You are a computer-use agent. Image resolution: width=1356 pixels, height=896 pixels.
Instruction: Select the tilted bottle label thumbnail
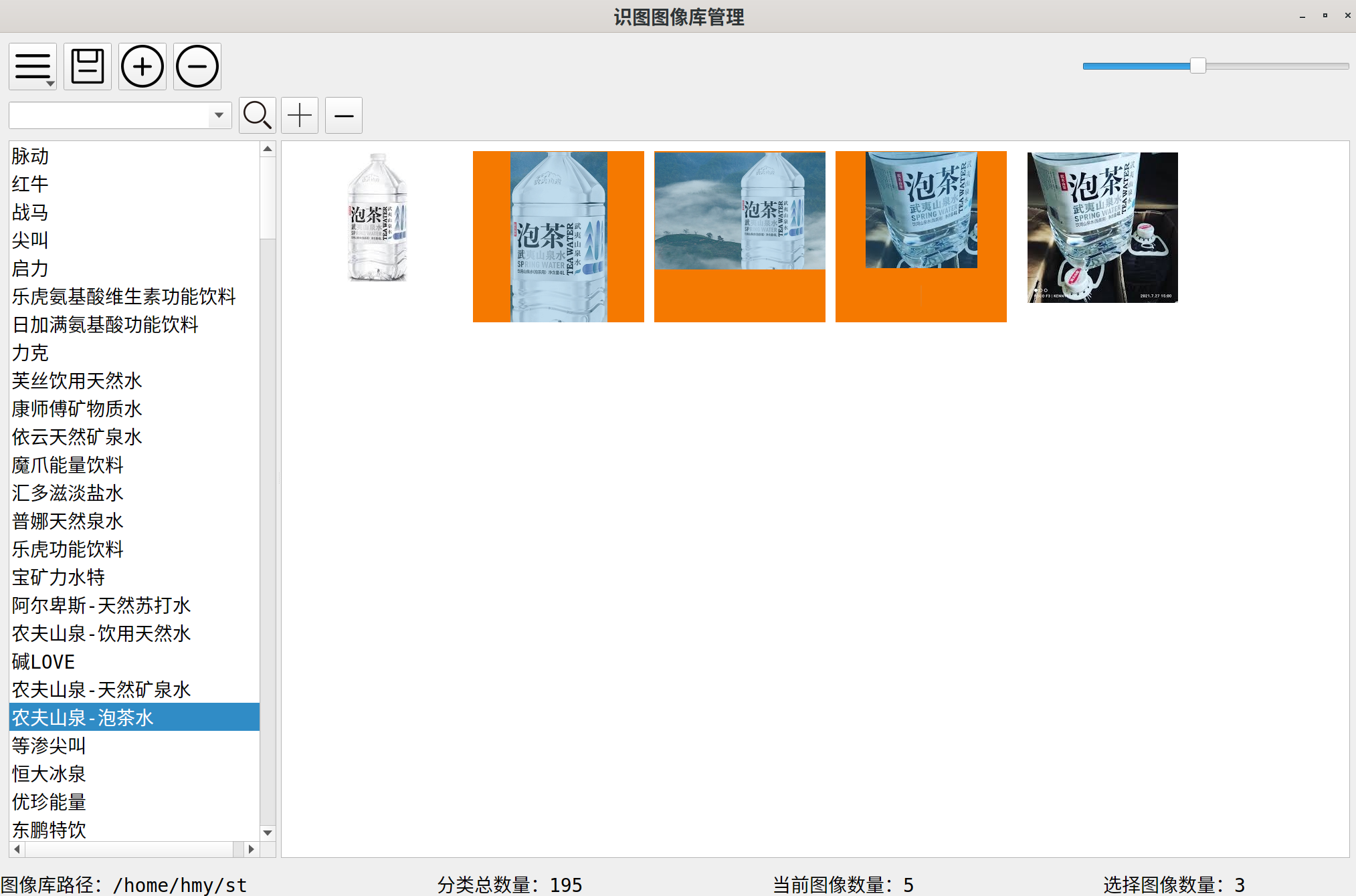(921, 237)
